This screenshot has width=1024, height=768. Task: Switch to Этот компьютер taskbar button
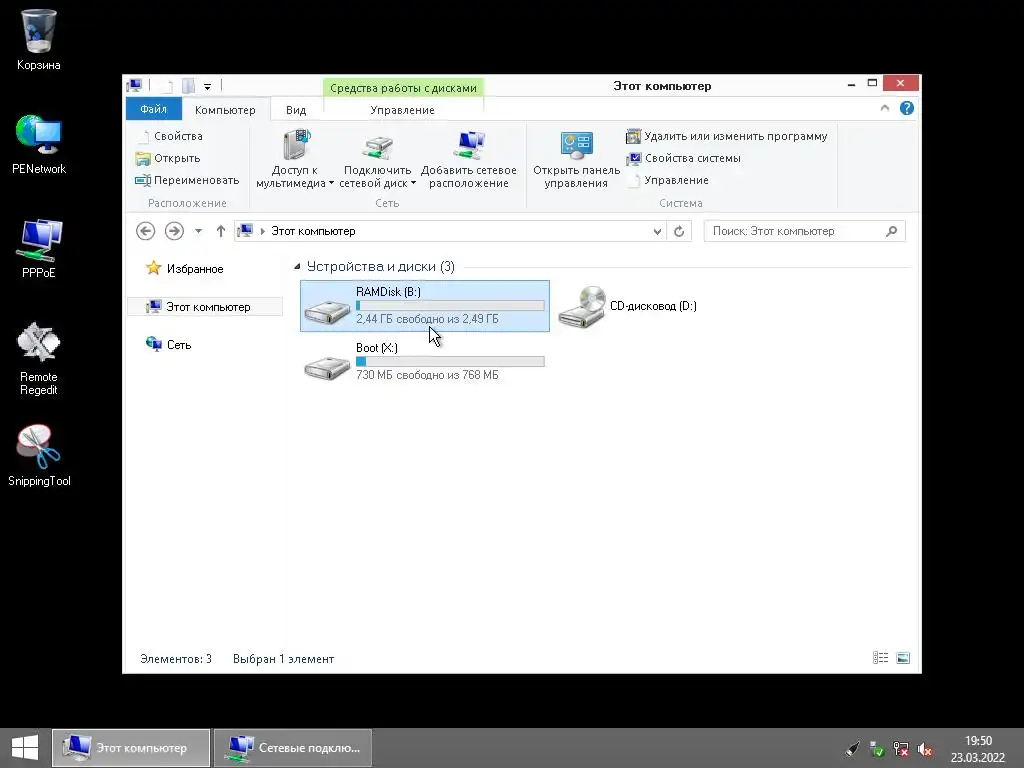(131, 748)
